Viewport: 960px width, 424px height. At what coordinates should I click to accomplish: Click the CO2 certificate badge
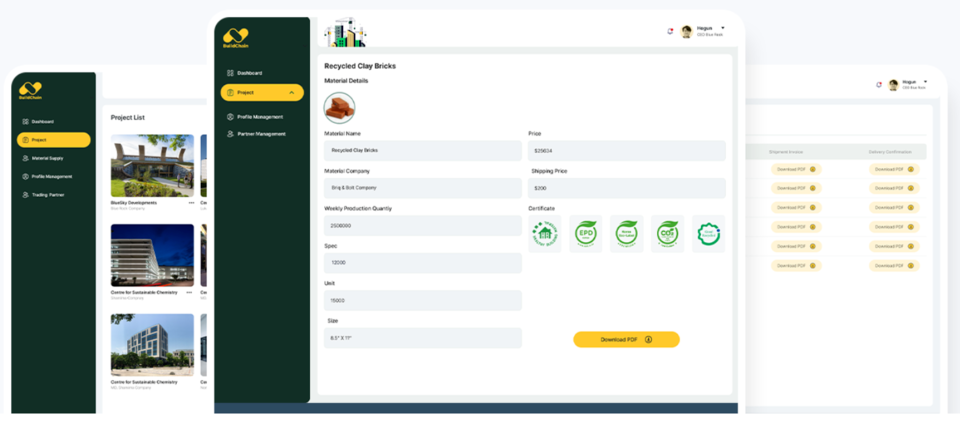click(x=667, y=234)
